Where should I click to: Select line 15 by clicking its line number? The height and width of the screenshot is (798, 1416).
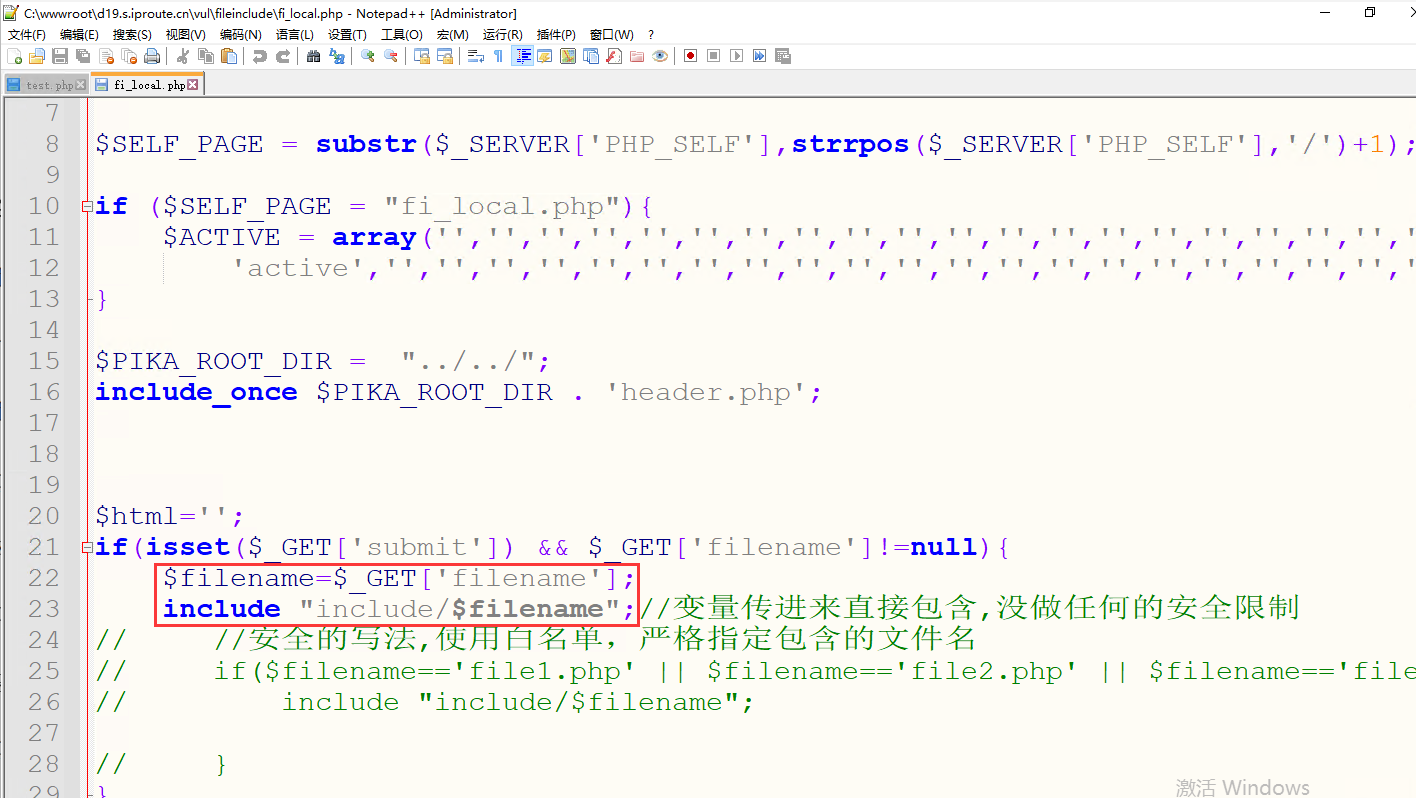click(x=45, y=361)
